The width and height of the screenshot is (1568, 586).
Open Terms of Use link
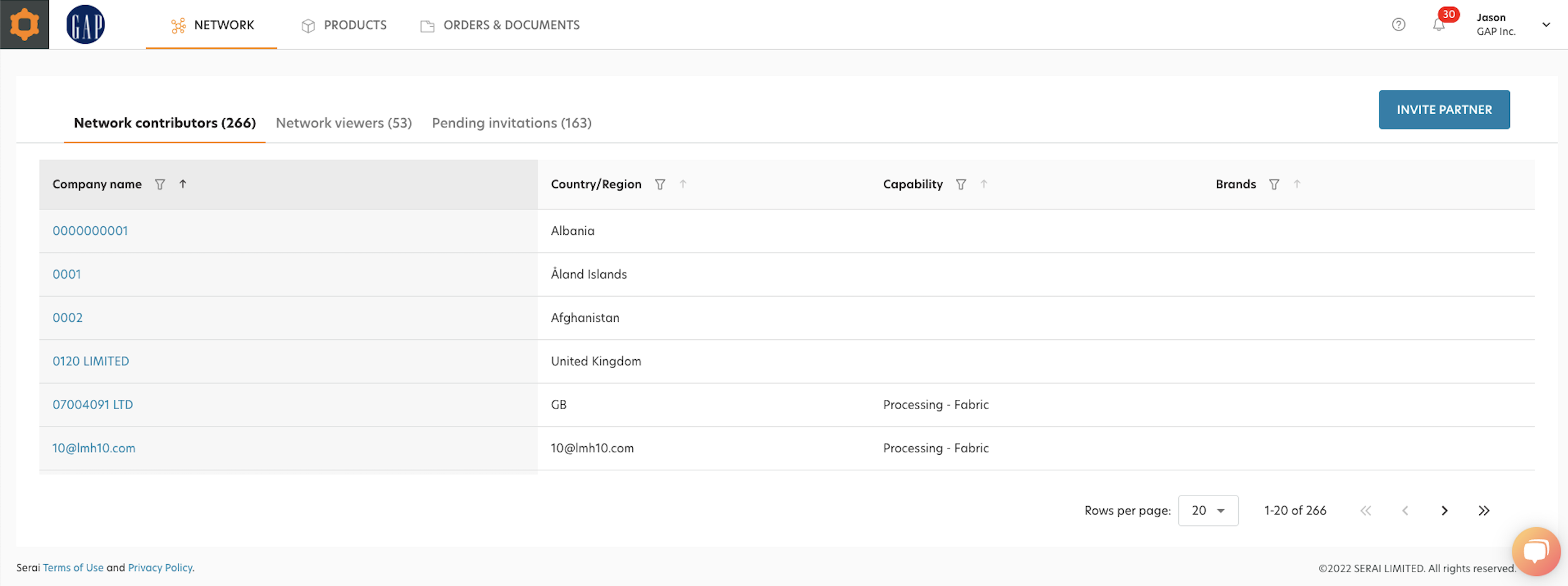click(x=73, y=568)
